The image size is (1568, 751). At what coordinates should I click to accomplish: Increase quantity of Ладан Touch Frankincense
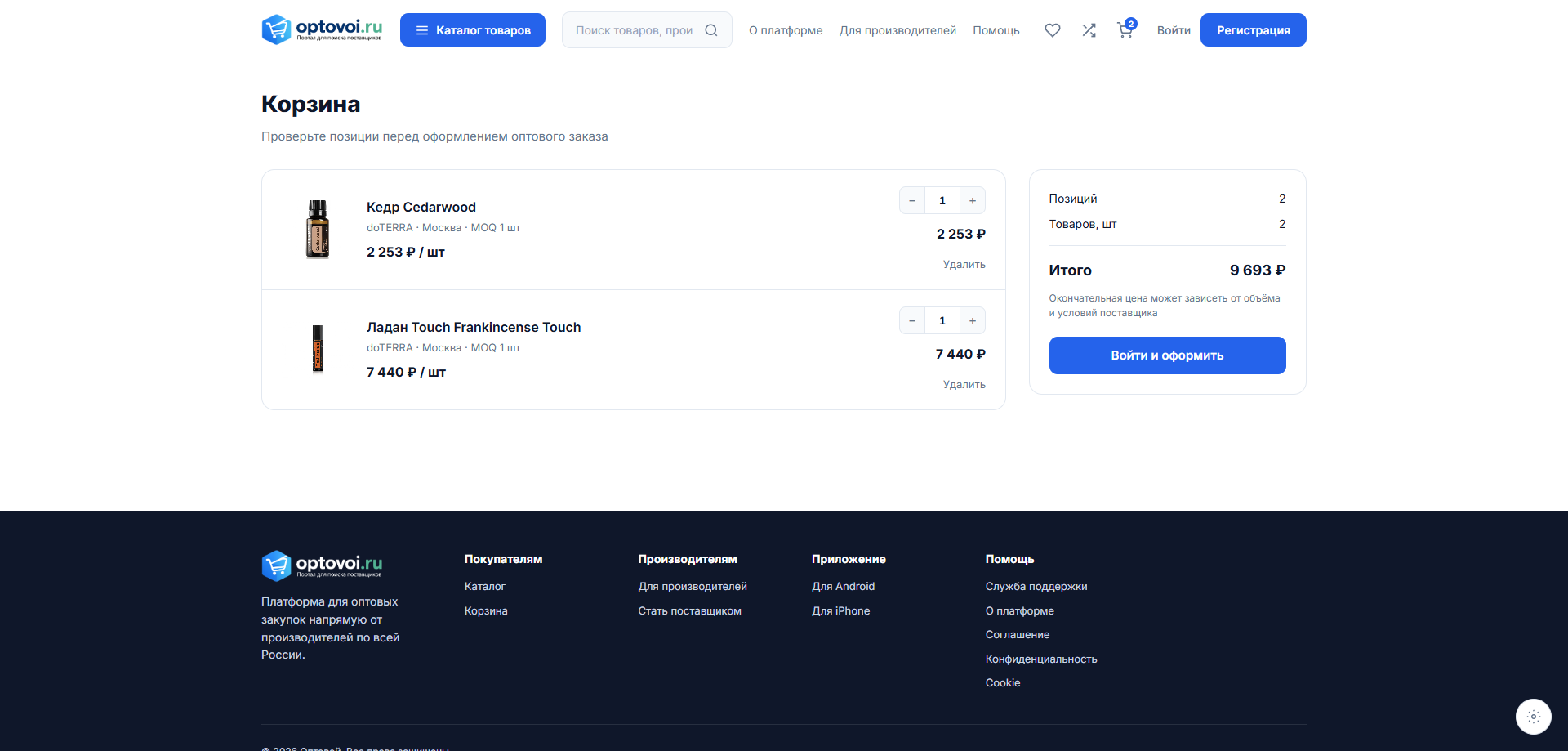972,320
